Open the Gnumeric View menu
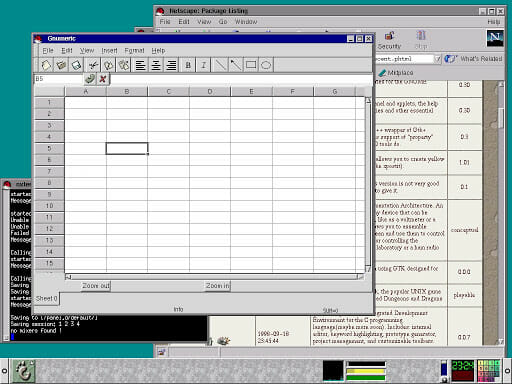The image size is (512, 384). click(x=87, y=50)
